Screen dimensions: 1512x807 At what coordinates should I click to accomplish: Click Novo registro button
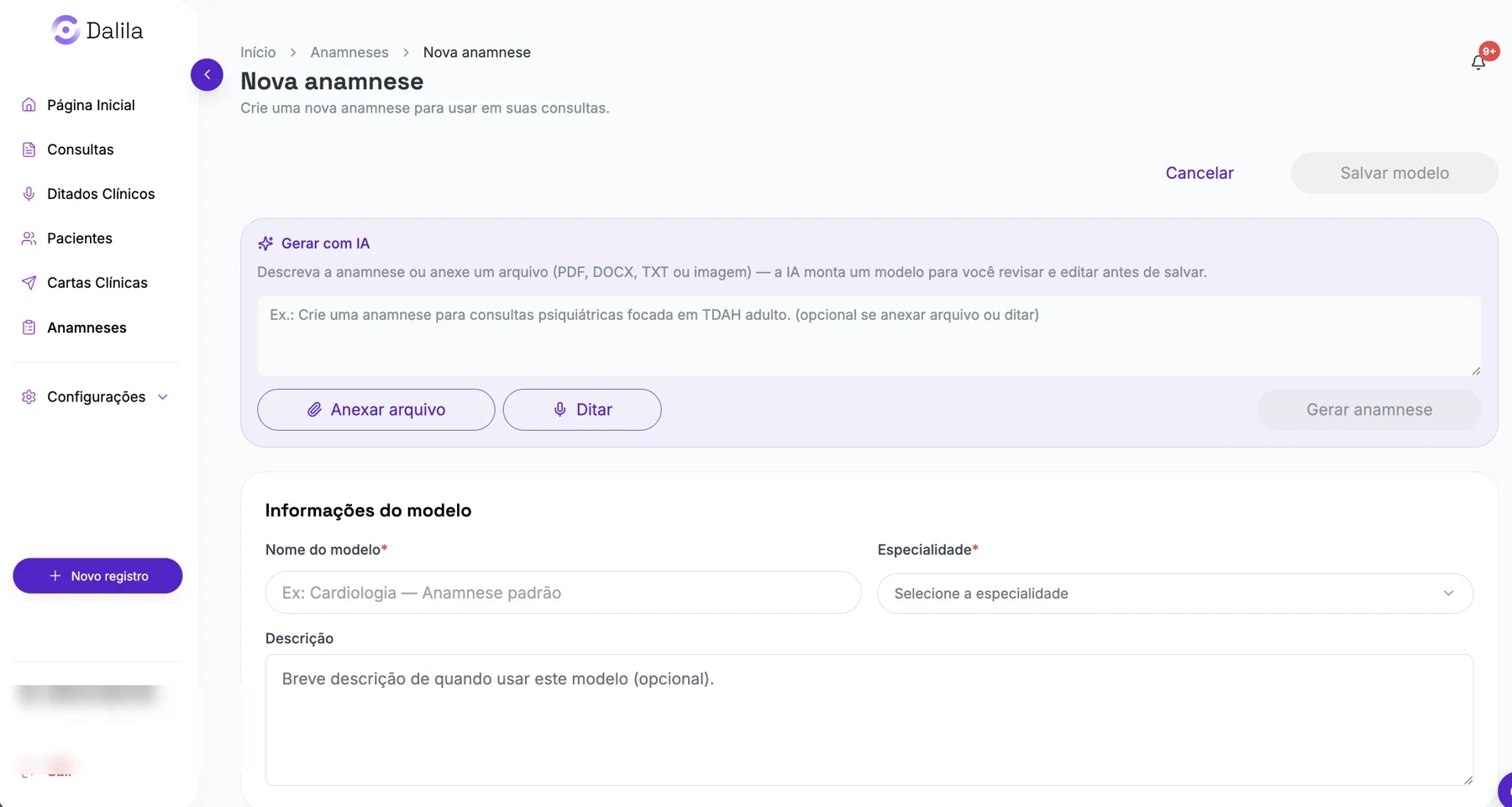pos(97,576)
